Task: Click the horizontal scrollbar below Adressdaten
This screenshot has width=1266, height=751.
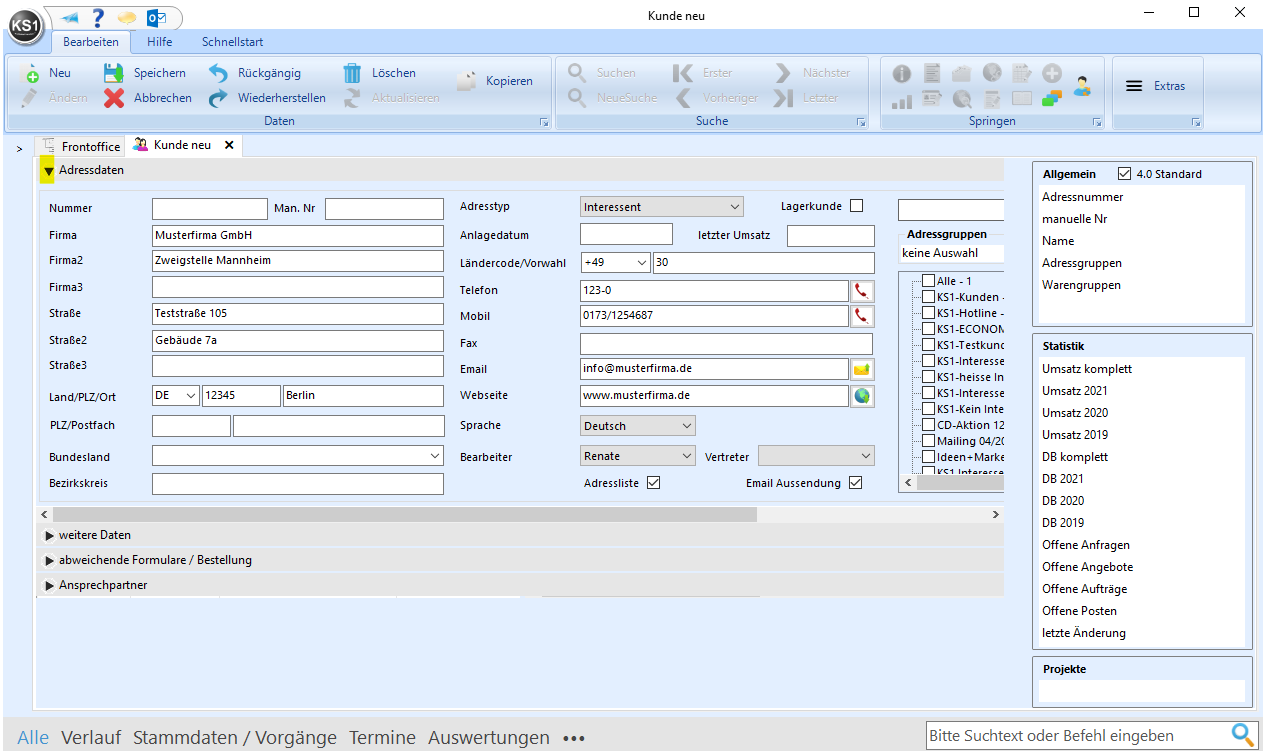Action: point(400,514)
